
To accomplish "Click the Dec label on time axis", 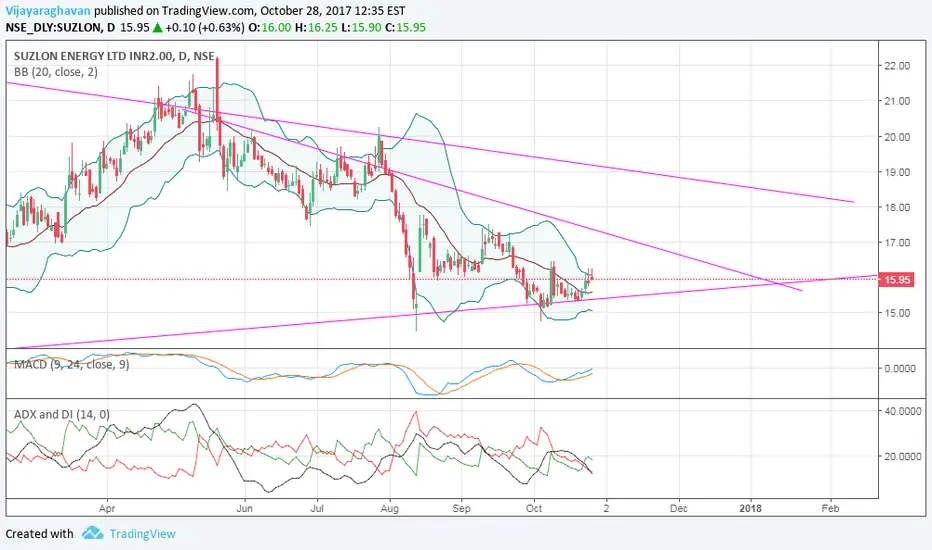I will pyautogui.click(x=678, y=508).
